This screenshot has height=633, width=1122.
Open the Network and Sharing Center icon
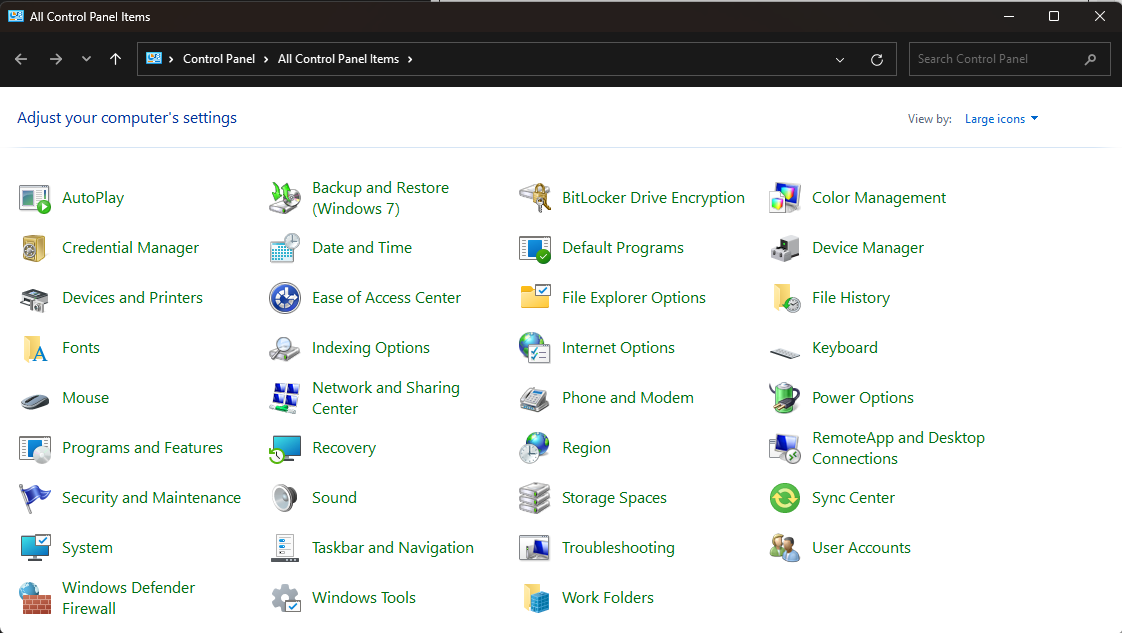click(x=285, y=398)
